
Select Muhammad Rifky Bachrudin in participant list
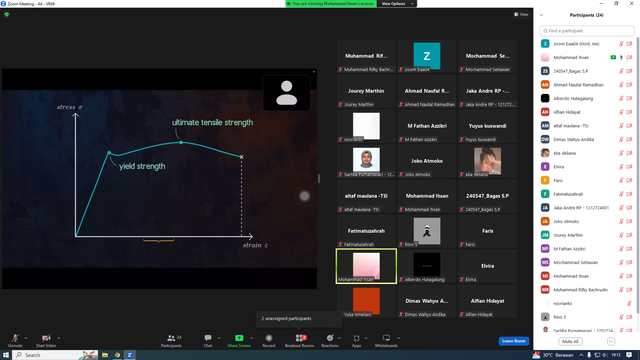click(587, 290)
